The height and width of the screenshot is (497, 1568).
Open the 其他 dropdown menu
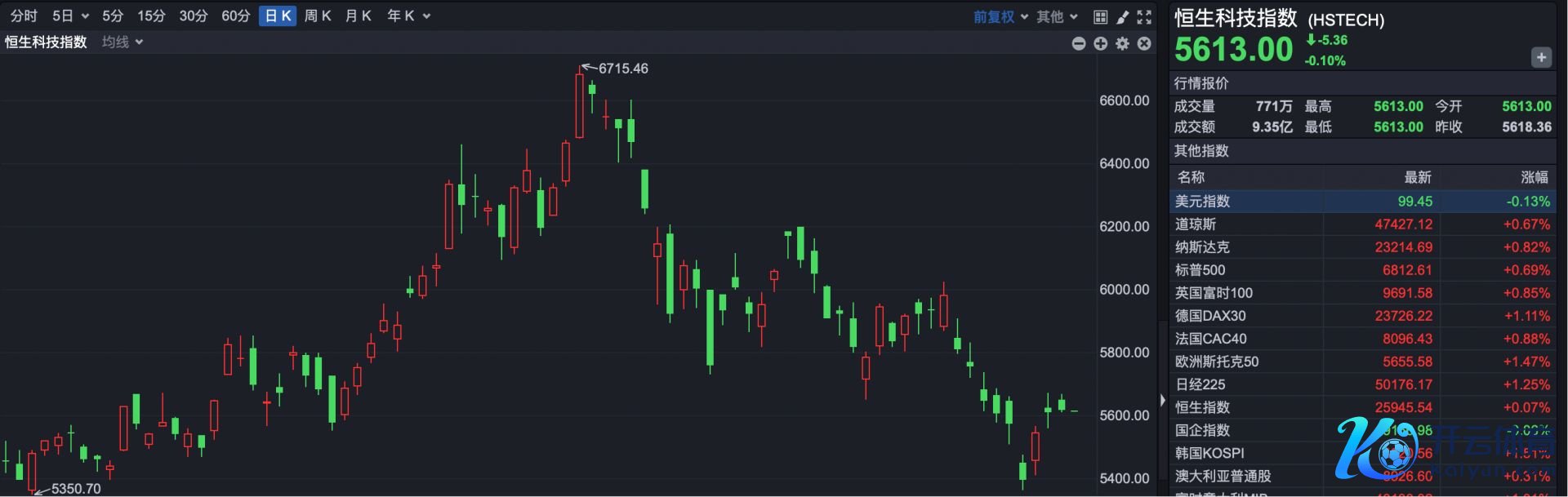[x=1057, y=17]
